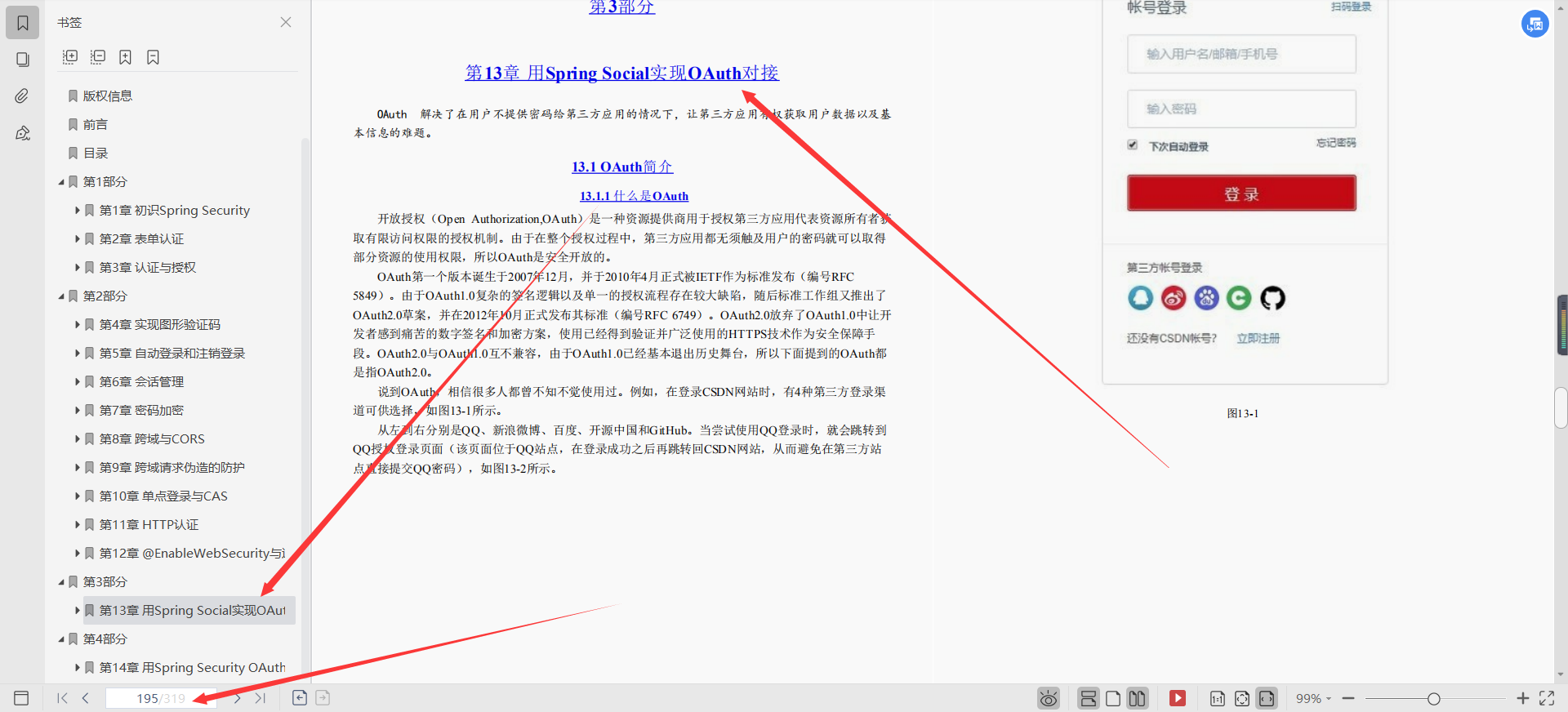Select 第11章 HTTP认证 bookmark
The height and width of the screenshot is (712, 1568).
pyautogui.click(x=149, y=525)
